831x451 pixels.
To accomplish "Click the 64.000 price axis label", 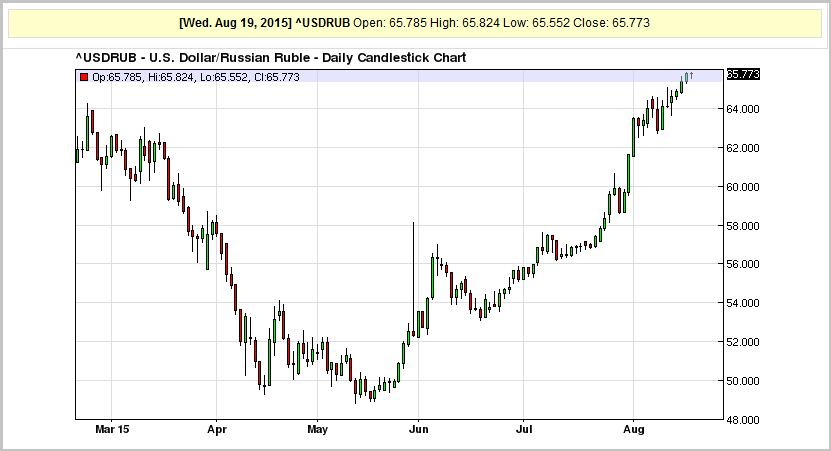I will [742, 109].
